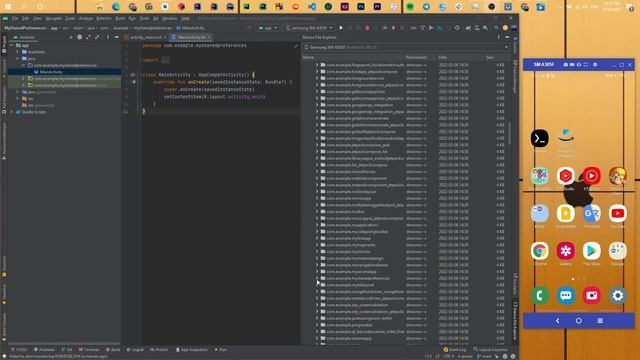
Task: Expand Gradle Scripts node
Action: [x=12, y=112]
